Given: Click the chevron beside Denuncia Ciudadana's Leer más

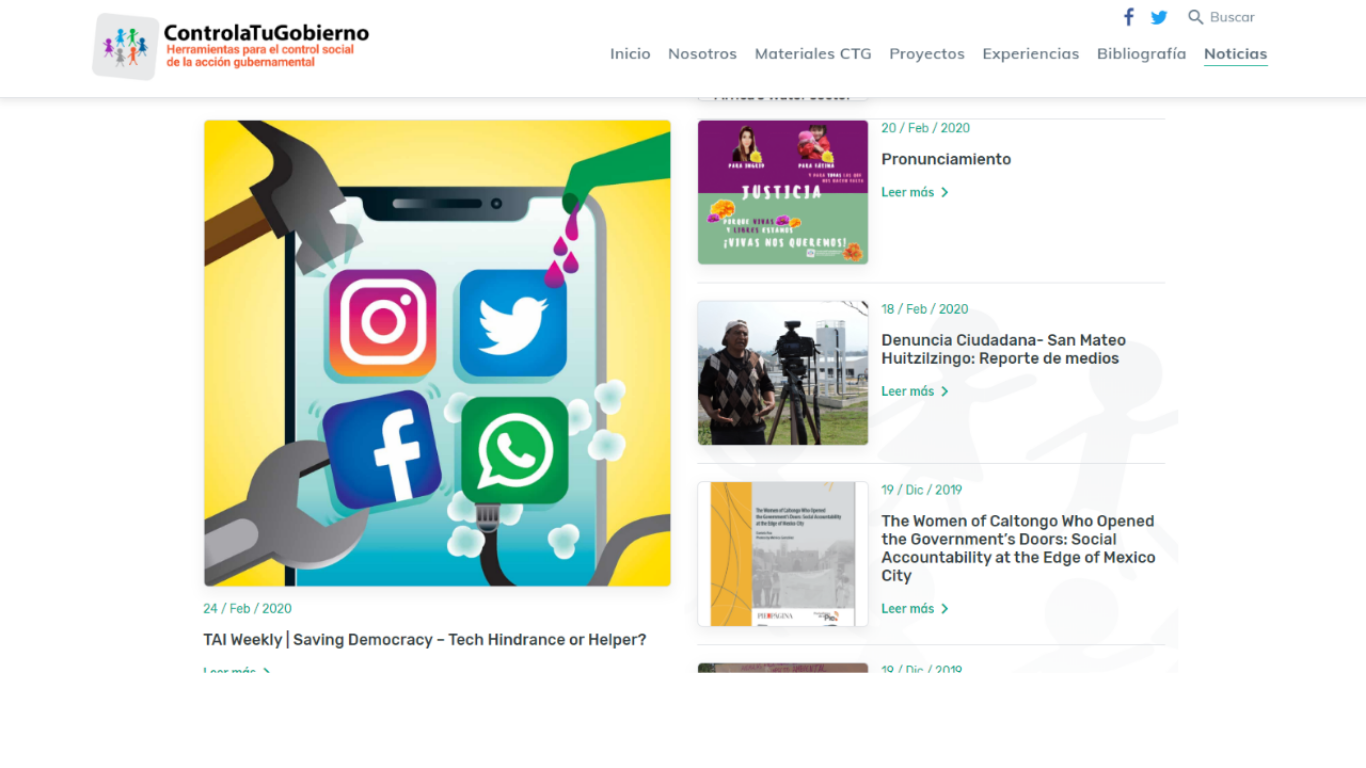Looking at the screenshot, I should (x=945, y=392).
